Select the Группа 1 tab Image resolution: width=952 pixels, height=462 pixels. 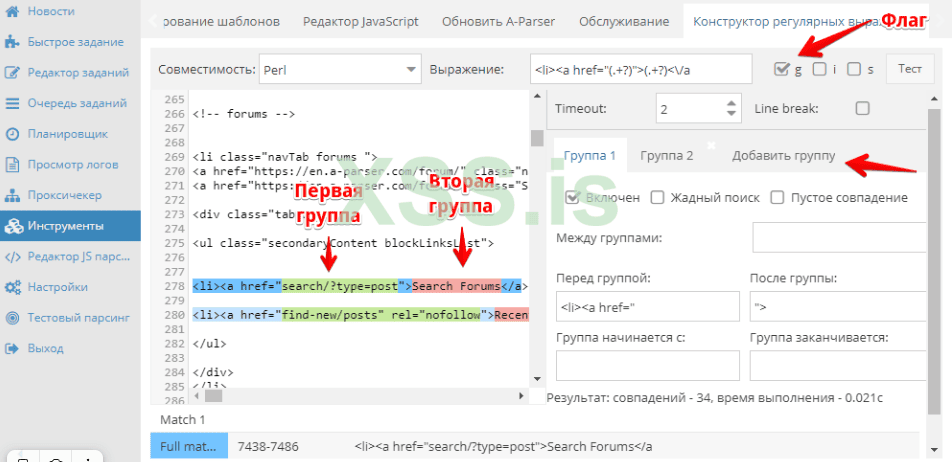point(590,155)
